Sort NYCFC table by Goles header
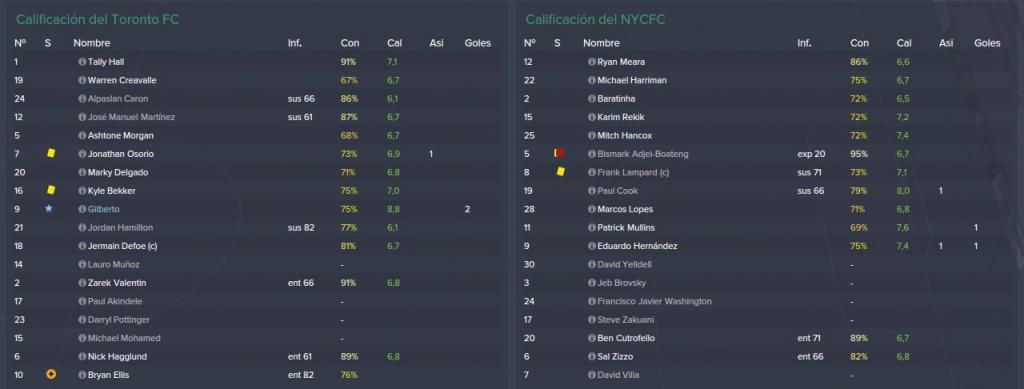 [987, 43]
